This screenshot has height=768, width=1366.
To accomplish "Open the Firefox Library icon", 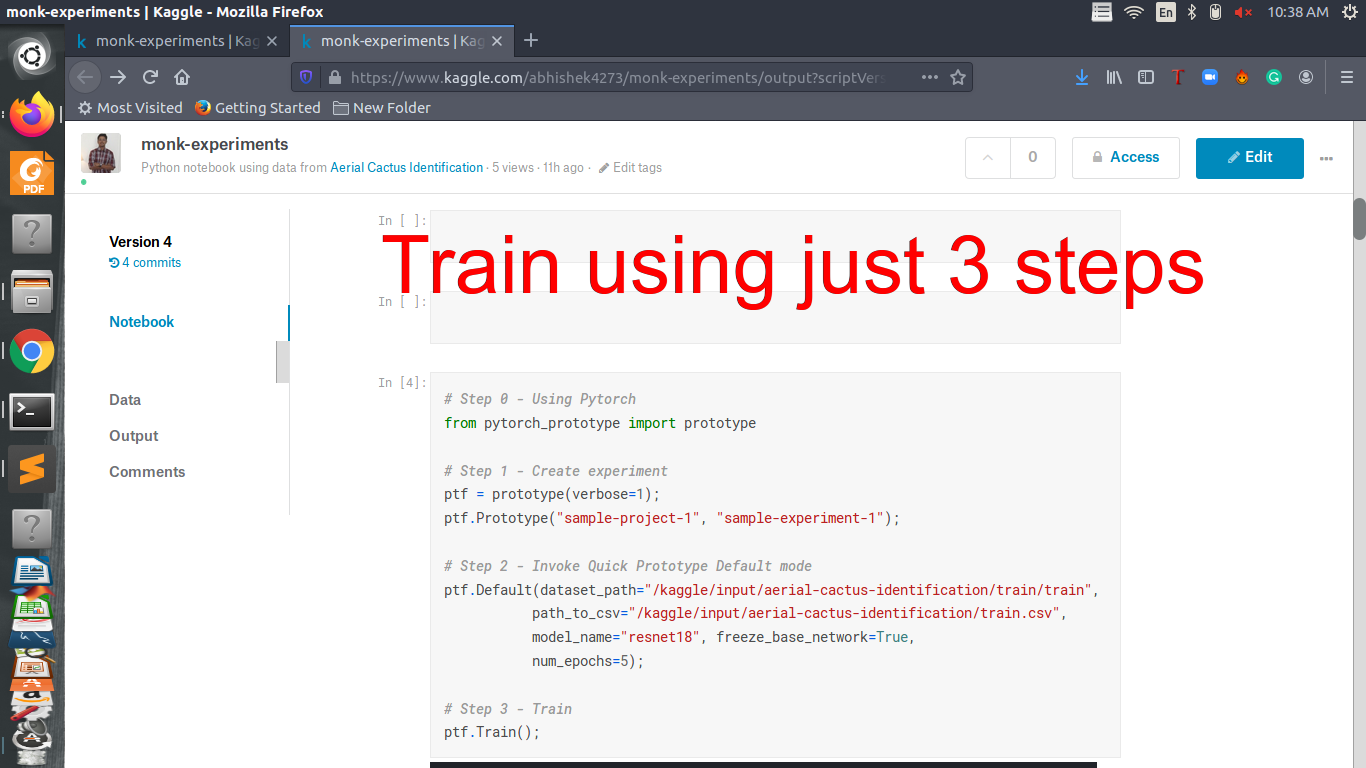I will [1114, 77].
